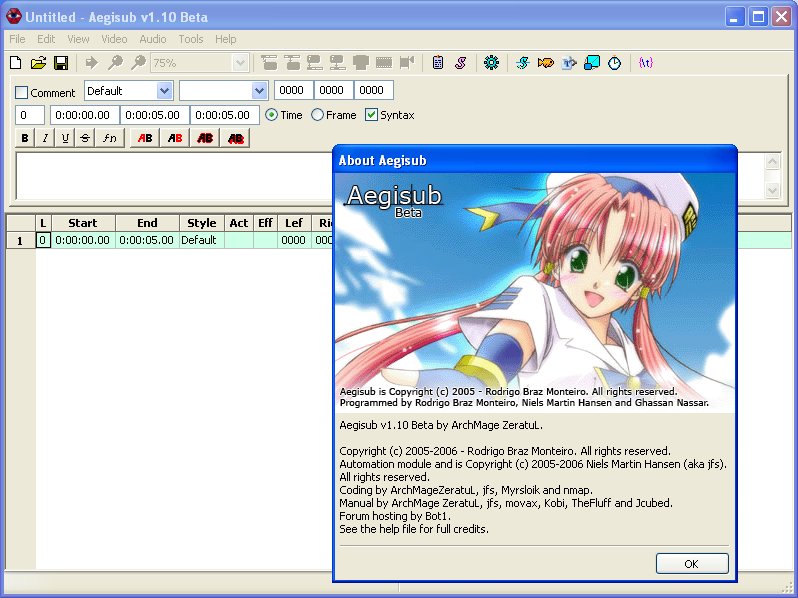
Task: Open a file with the folder icon
Action: tap(39, 63)
